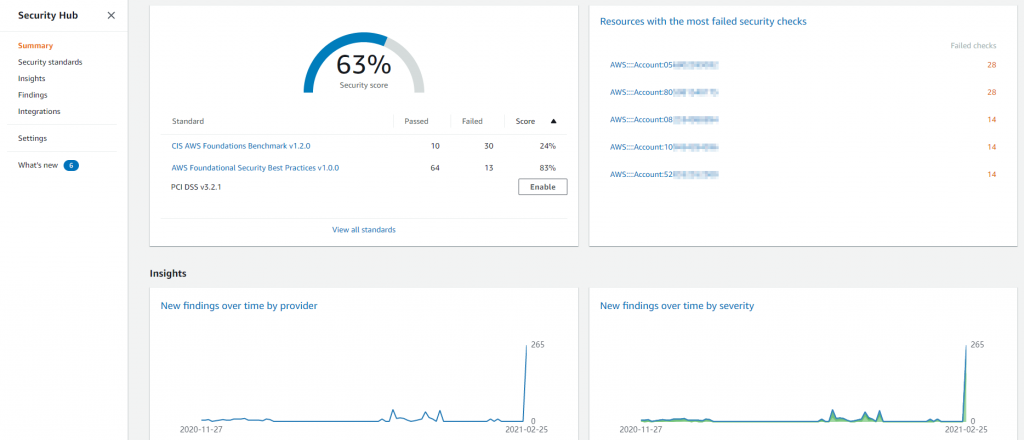The height and width of the screenshot is (440, 1024).
Task: Open Insights in the sidebar navigation
Action: click(x=31, y=78)
